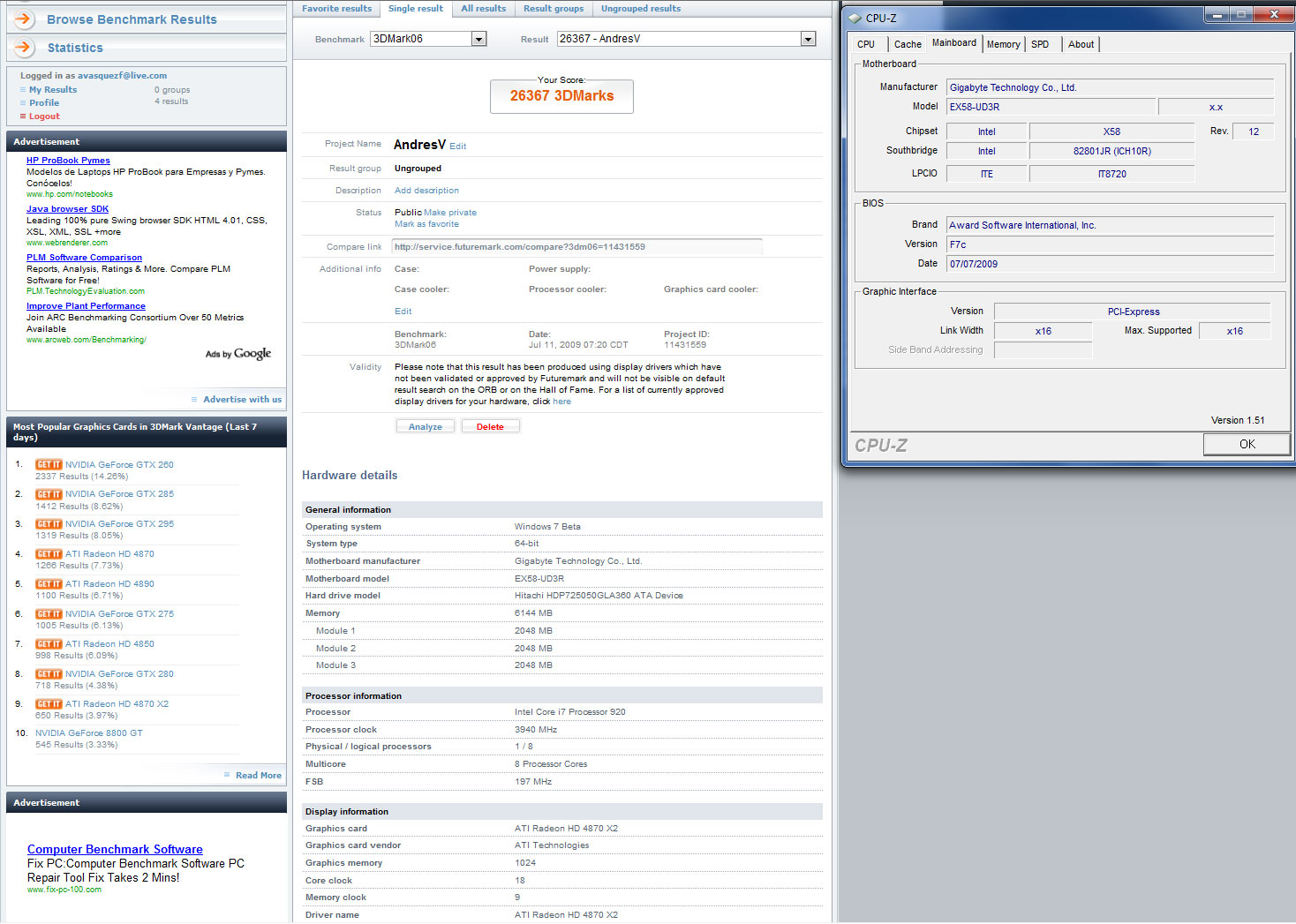Click the Compare link URL field
This screenshot has height=924, width=1296.
[x=576, y=247]
